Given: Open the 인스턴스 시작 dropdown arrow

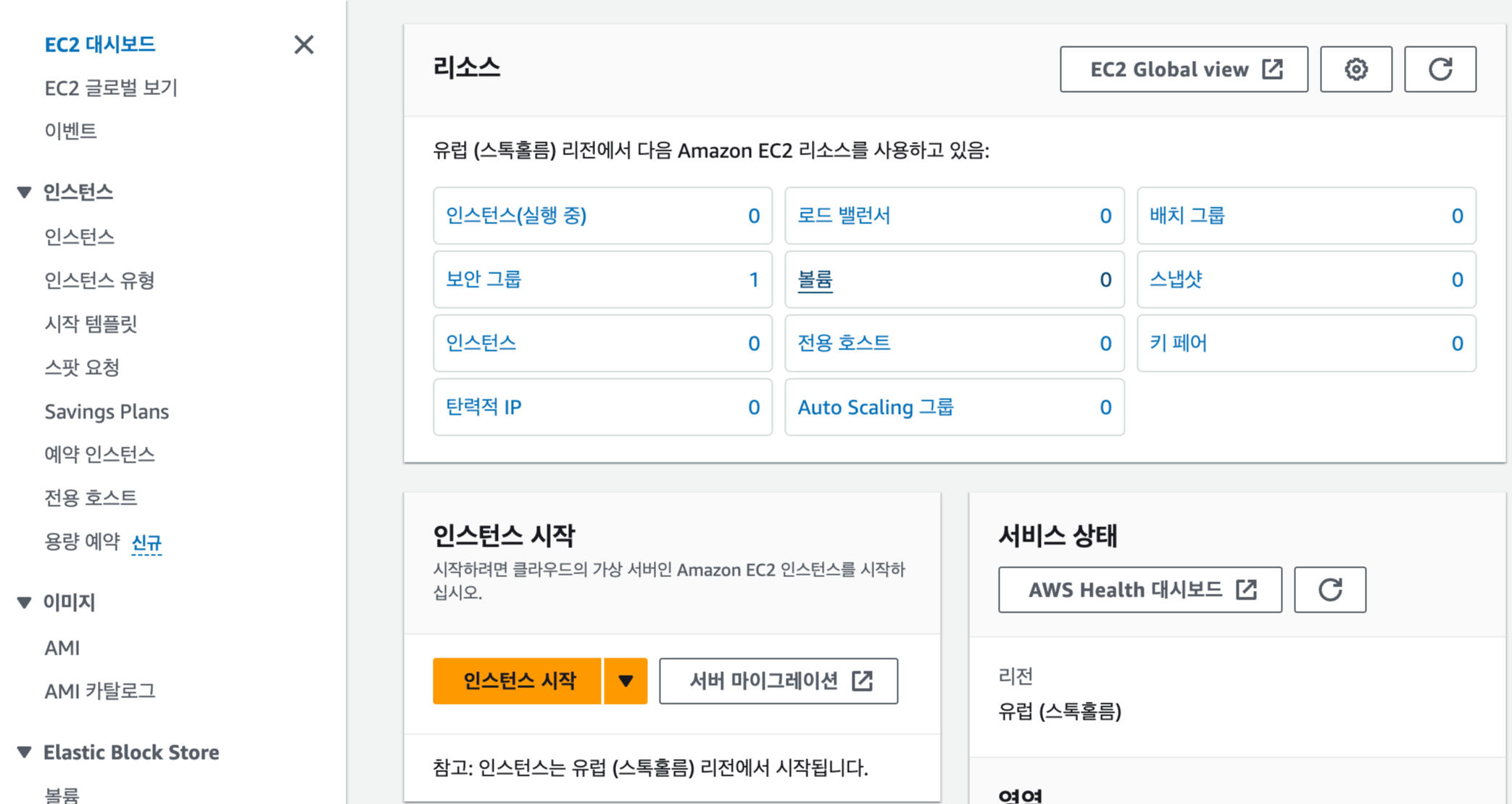Looking at the screenshot, I should click(626, 681).
